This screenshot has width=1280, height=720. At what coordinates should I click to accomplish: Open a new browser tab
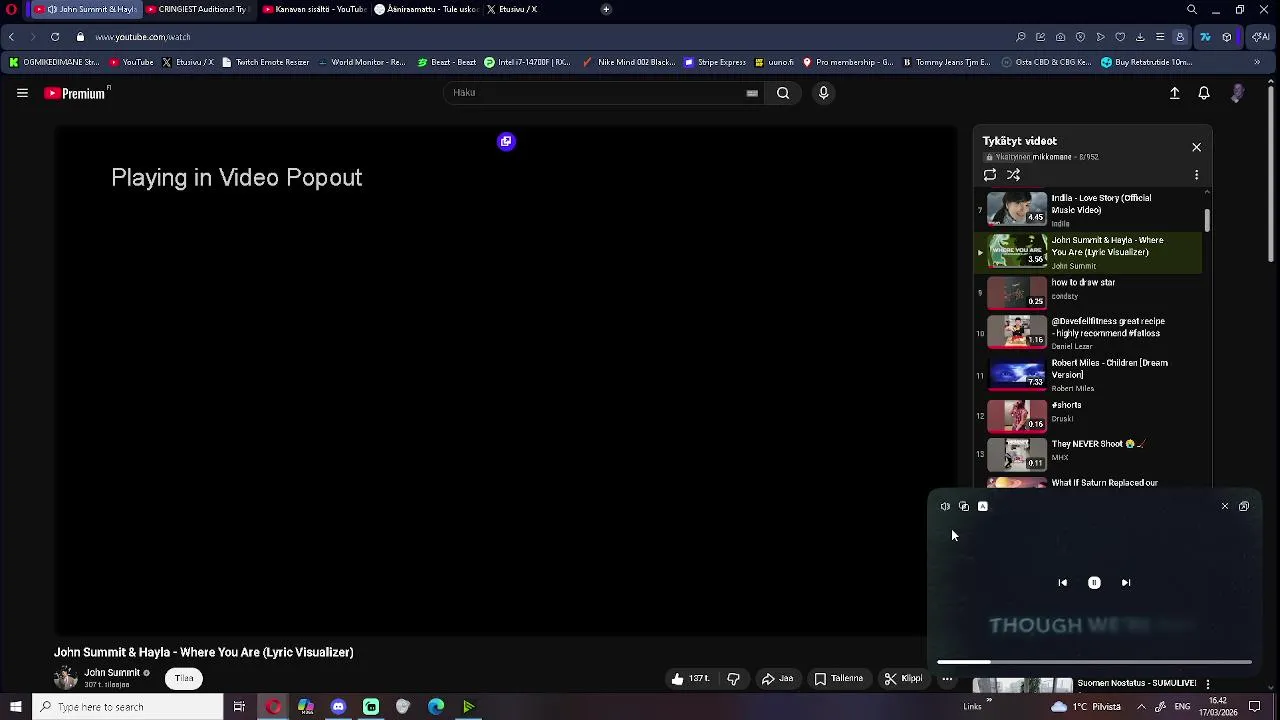(606, 9)
